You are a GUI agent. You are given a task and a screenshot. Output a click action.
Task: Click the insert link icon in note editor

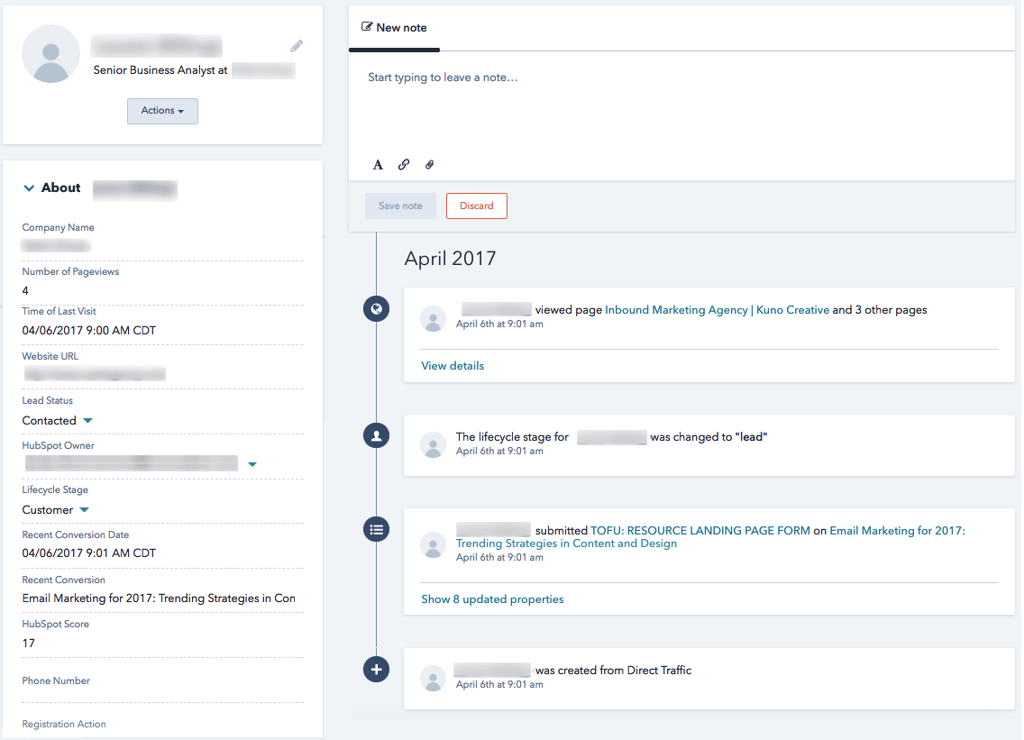[x=404, y=165]
